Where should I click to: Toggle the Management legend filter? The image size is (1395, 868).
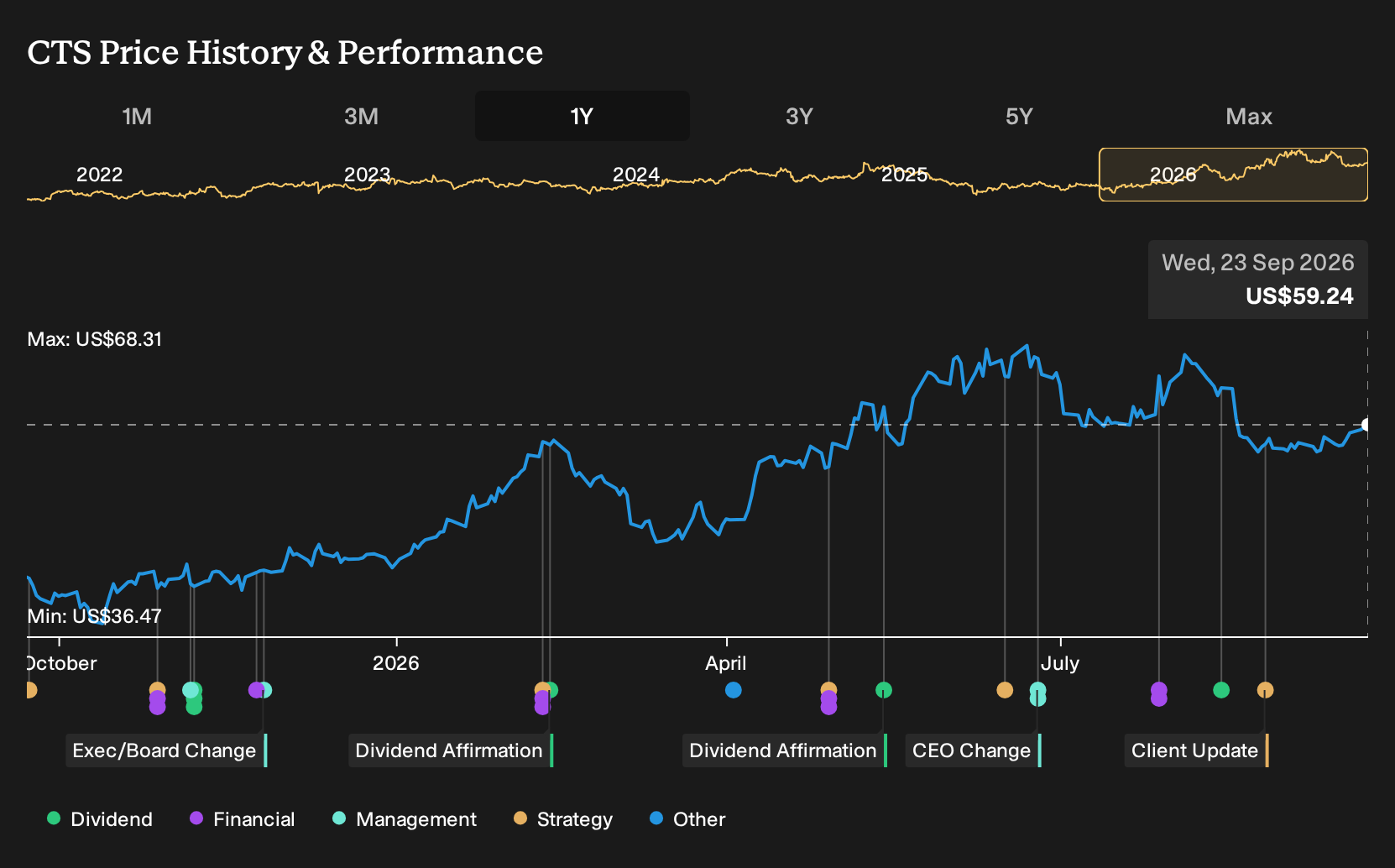point(404,819)
